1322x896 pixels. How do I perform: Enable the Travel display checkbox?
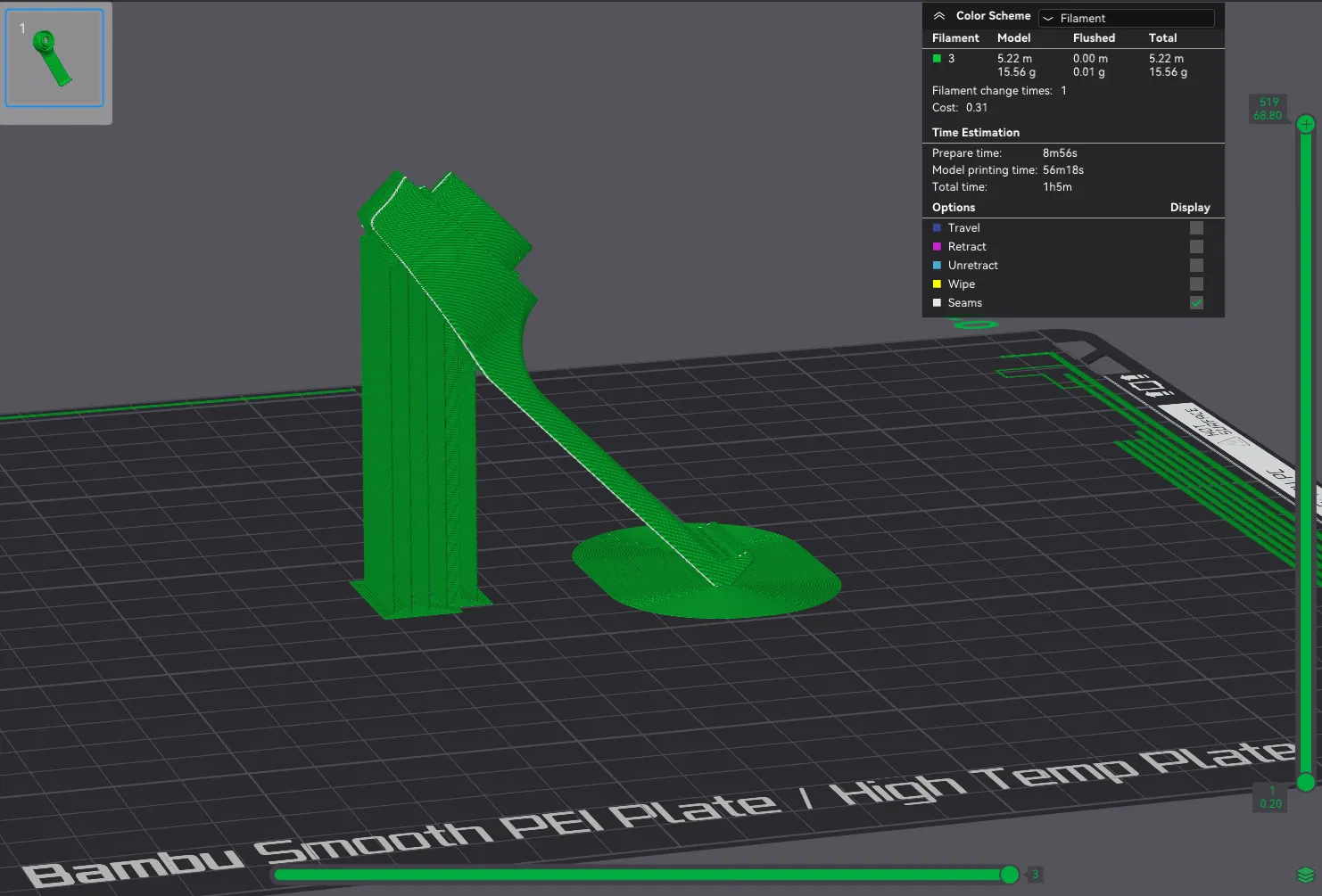pyautogui.click(x=1196, y=228)
